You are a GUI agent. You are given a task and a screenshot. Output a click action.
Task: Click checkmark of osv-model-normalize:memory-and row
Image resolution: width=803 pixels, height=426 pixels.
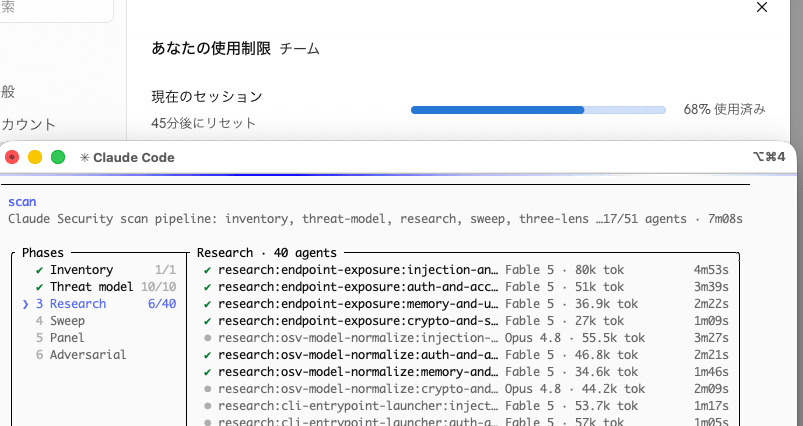pyautogui.click(x=207, y=371)
